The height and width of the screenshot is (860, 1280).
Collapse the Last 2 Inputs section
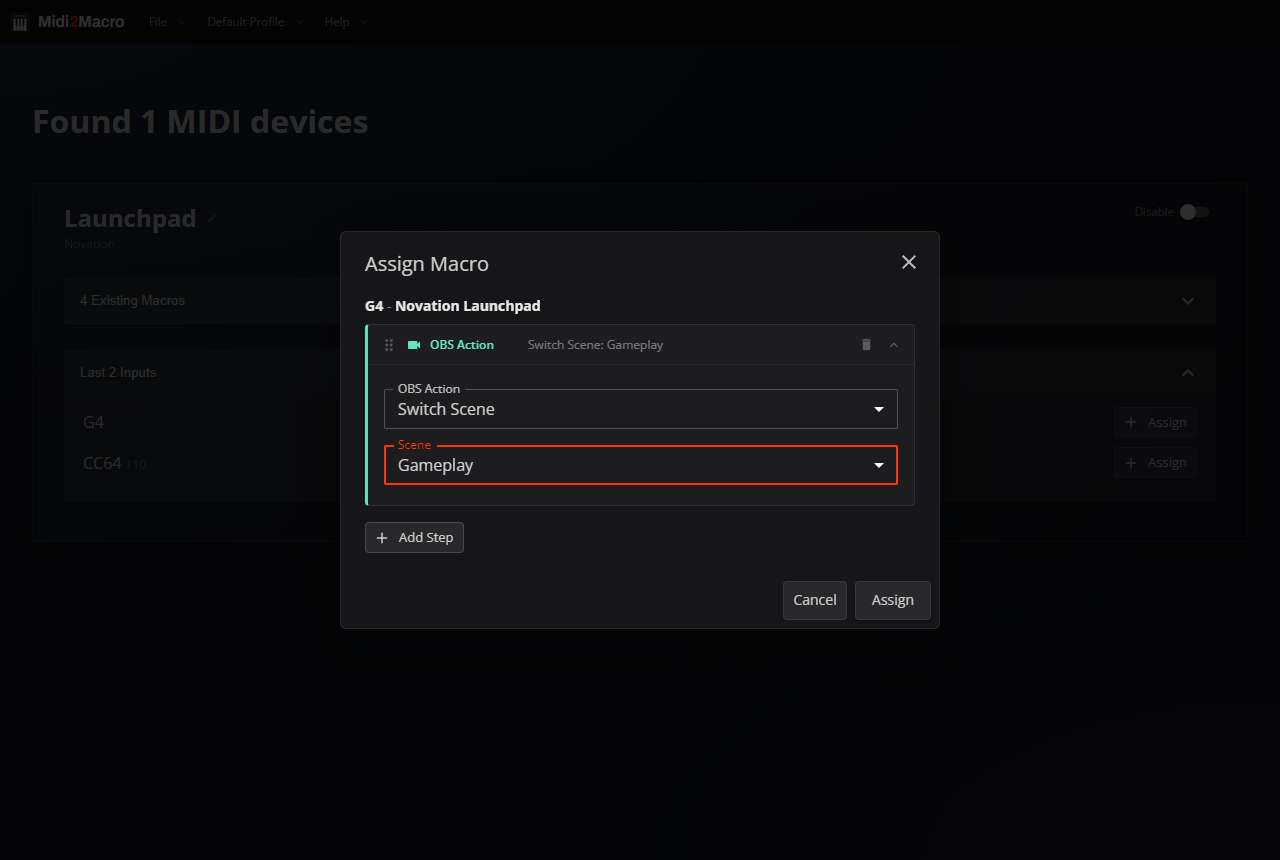click(x=640, y=373)
